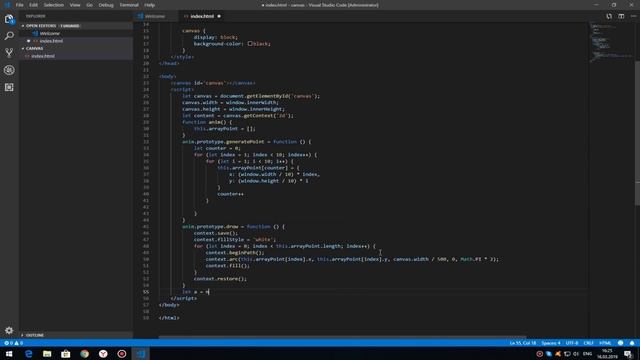
Task: Open the Windows Start menu
Action: (9, 354)
